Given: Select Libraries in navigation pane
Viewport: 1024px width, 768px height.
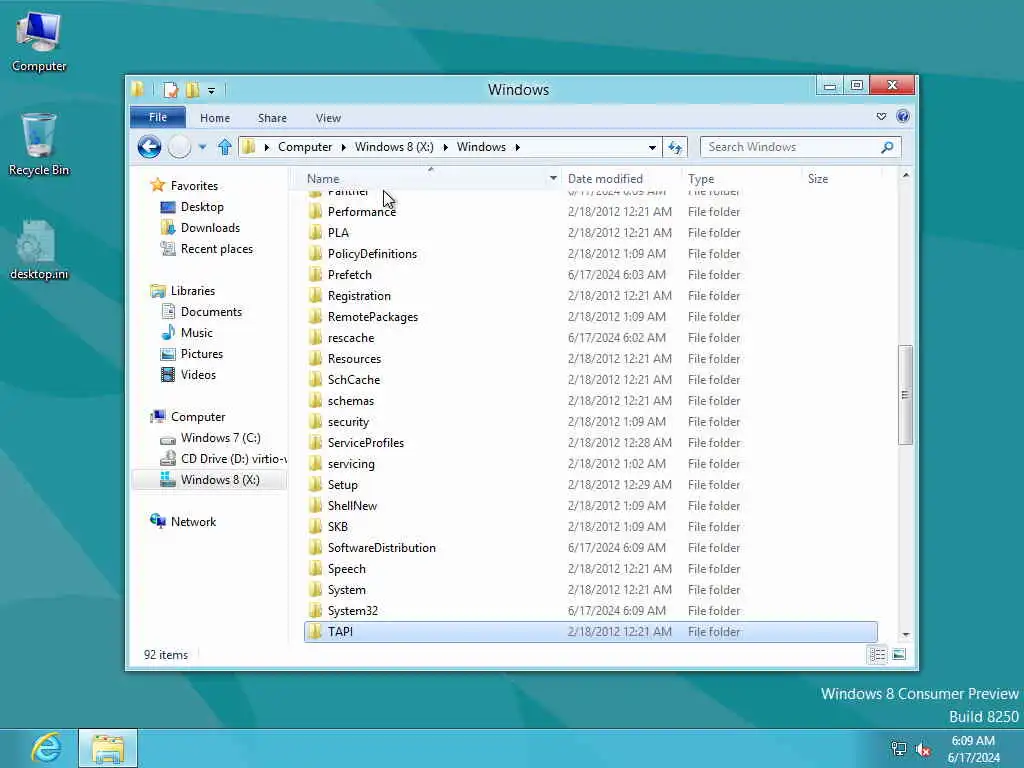Looking at the screenshot, I should pyautogui.click(x=193, y=291).
